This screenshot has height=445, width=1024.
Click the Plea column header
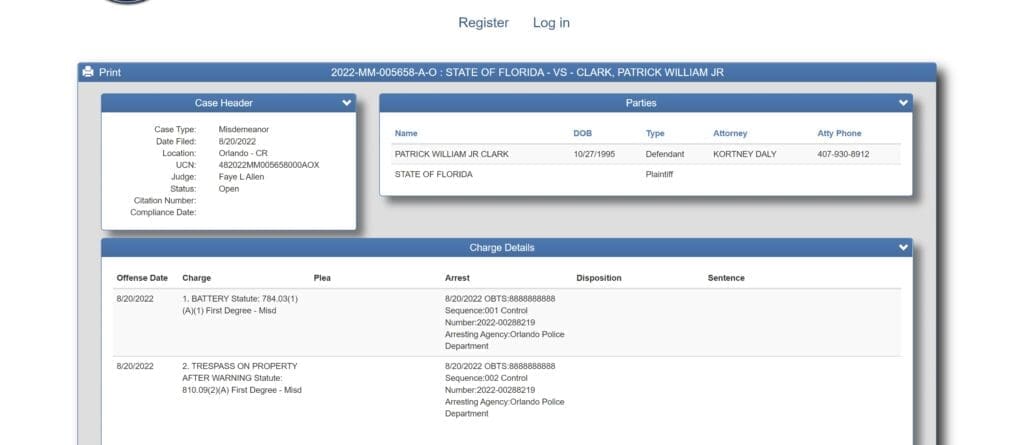pos(322,278)
